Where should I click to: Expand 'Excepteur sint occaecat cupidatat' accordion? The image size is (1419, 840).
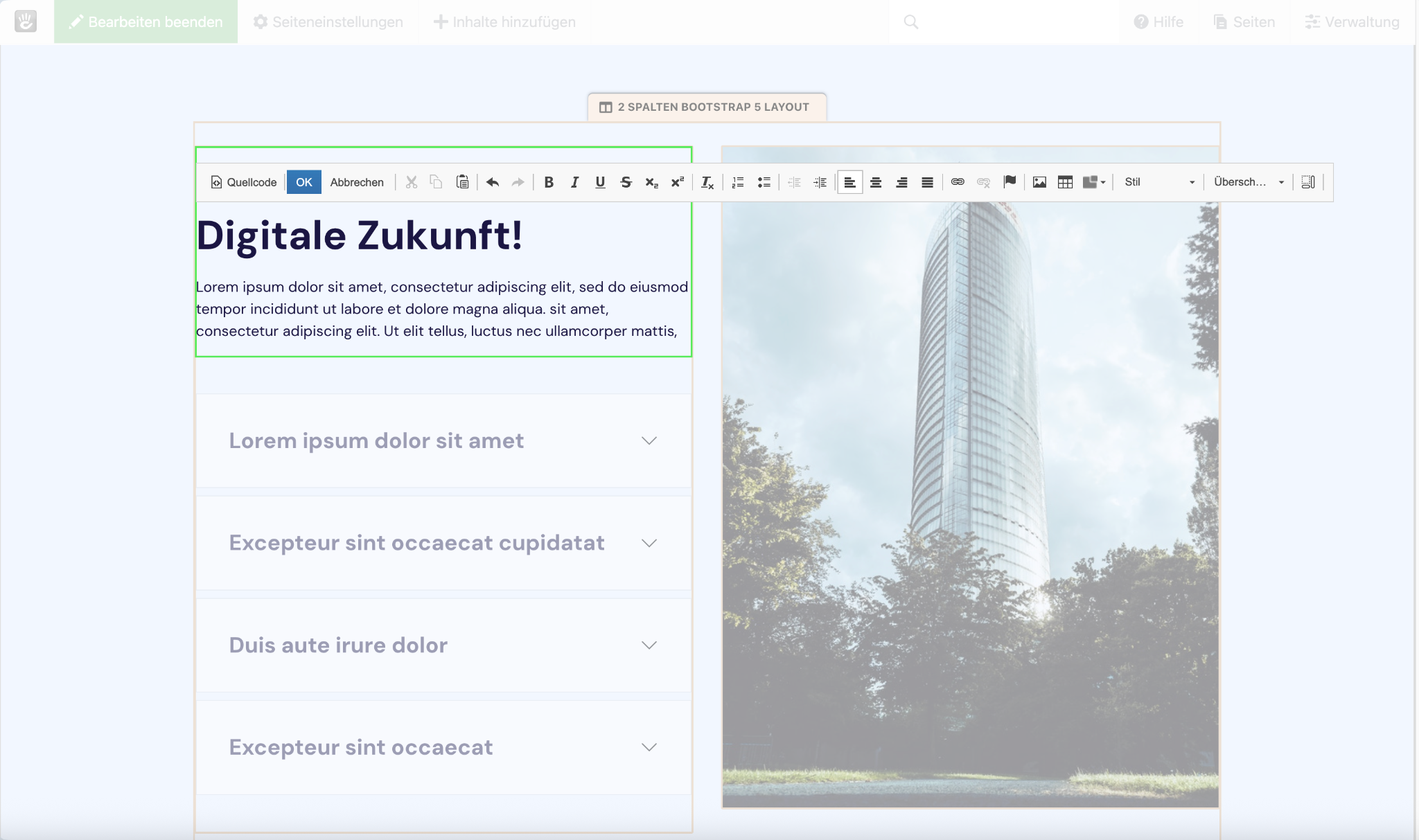tap(443, 543)
